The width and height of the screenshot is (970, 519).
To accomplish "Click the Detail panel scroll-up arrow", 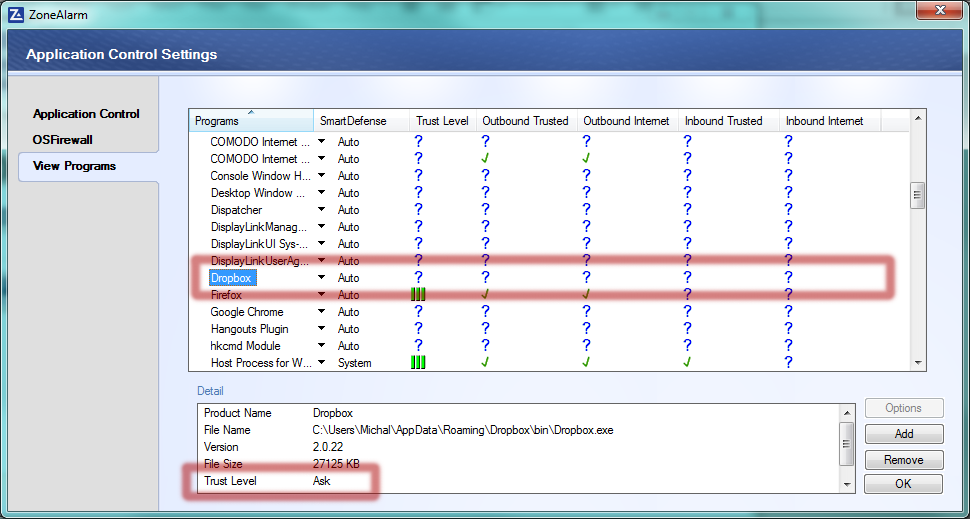I will [x=847, y=411].
